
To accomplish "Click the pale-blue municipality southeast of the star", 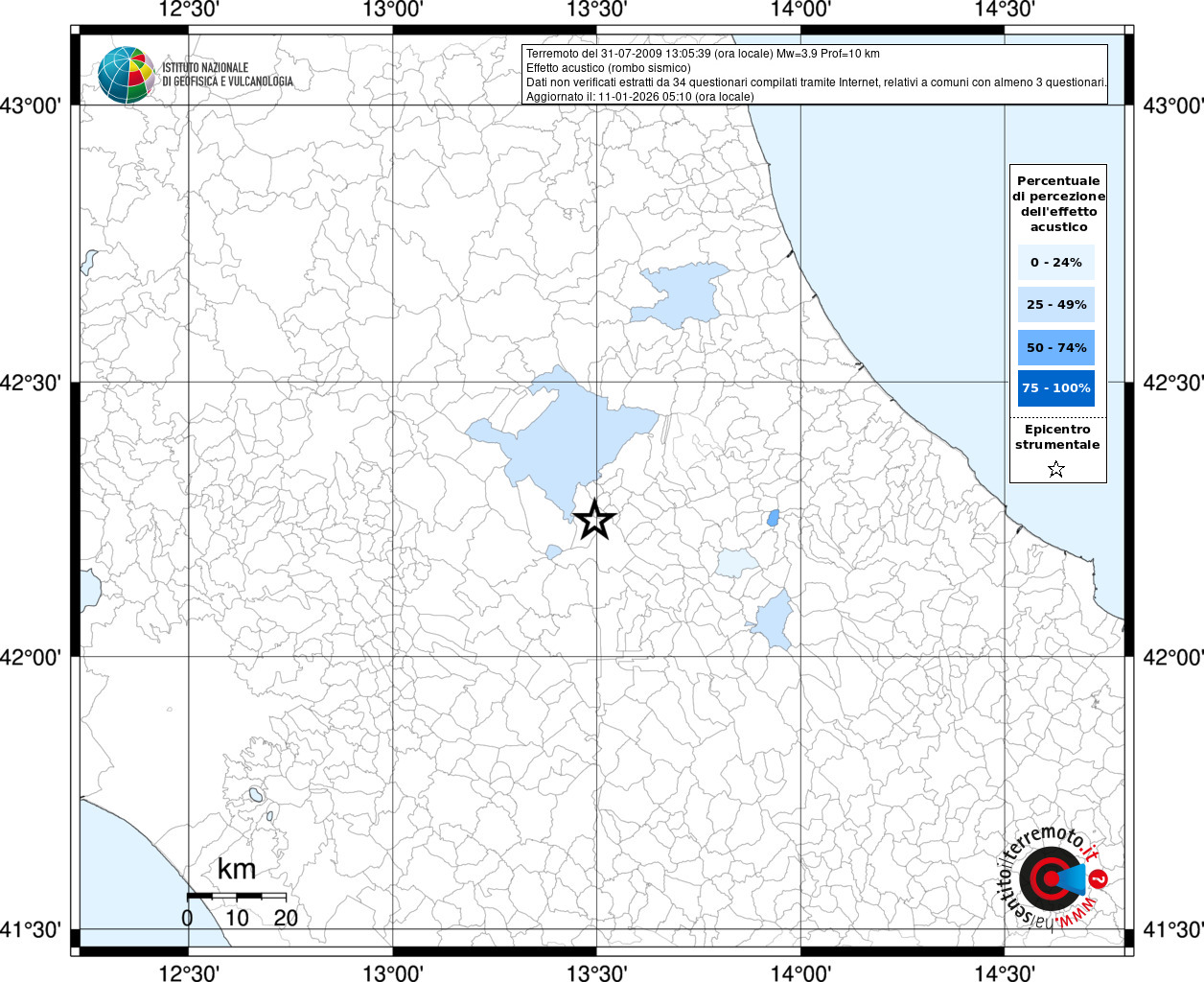I will click(x=737, y=563).
